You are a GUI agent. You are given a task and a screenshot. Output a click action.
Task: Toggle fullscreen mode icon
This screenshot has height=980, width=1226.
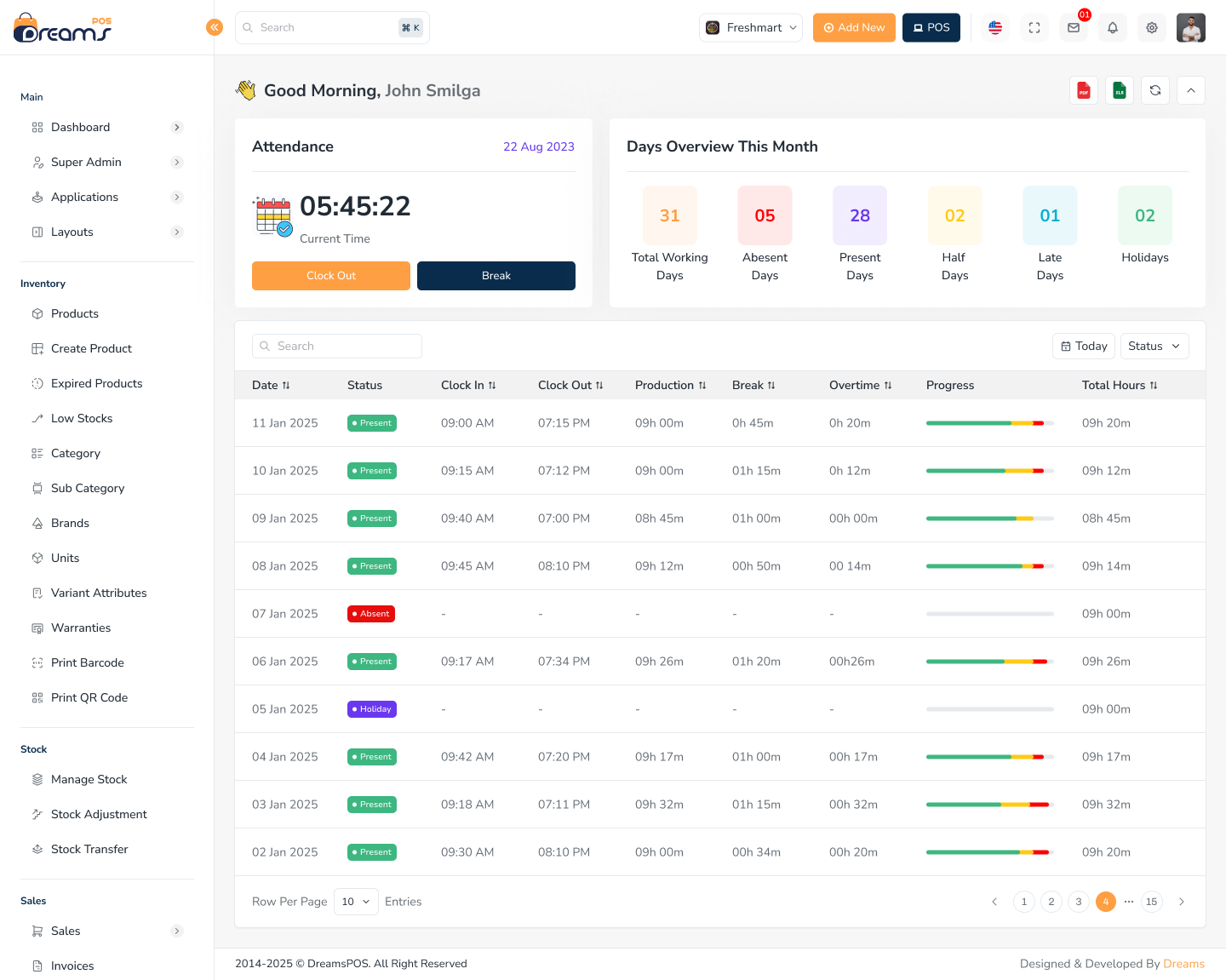[x=1034, y=27]
